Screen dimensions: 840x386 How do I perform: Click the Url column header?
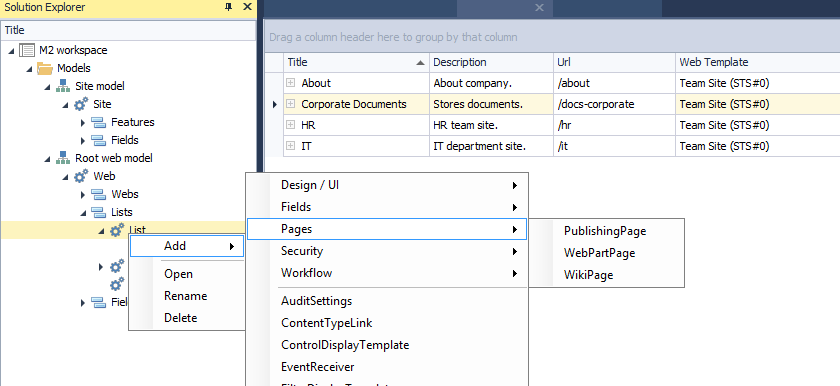[614, 63]
